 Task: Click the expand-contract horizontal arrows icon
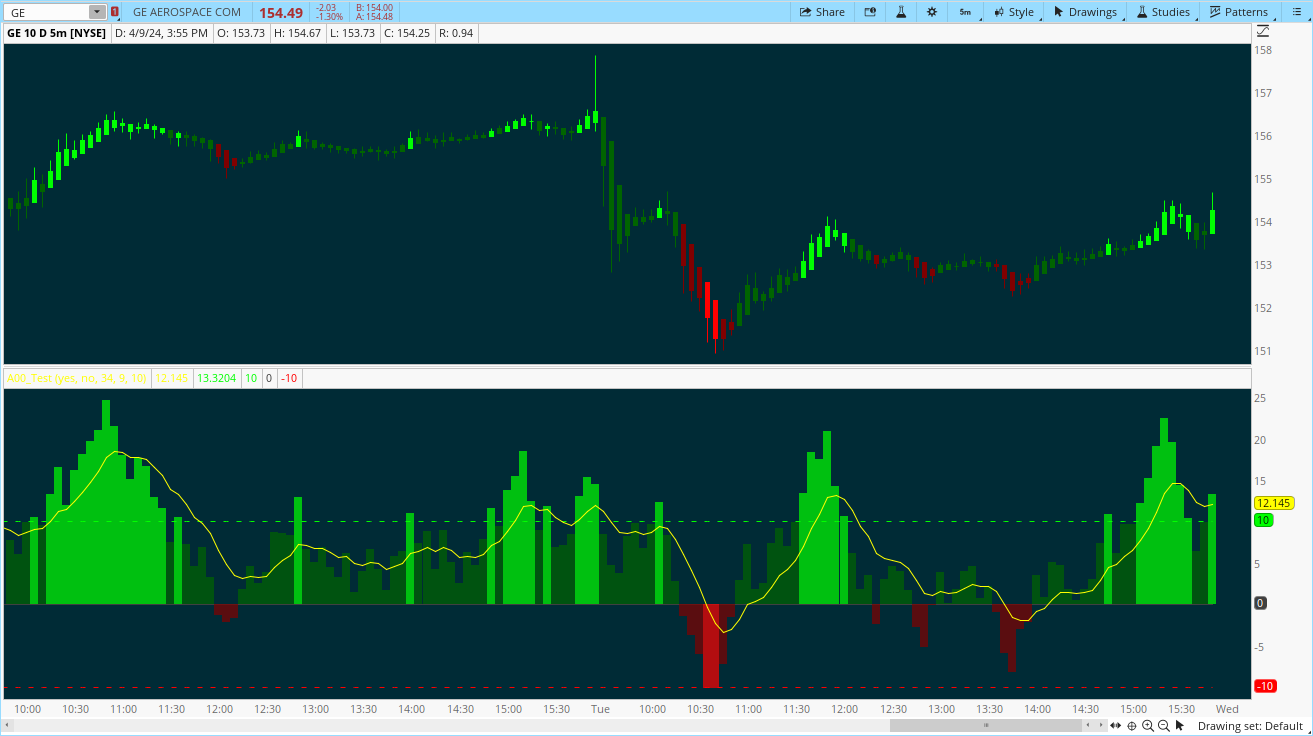point(1116,725)
